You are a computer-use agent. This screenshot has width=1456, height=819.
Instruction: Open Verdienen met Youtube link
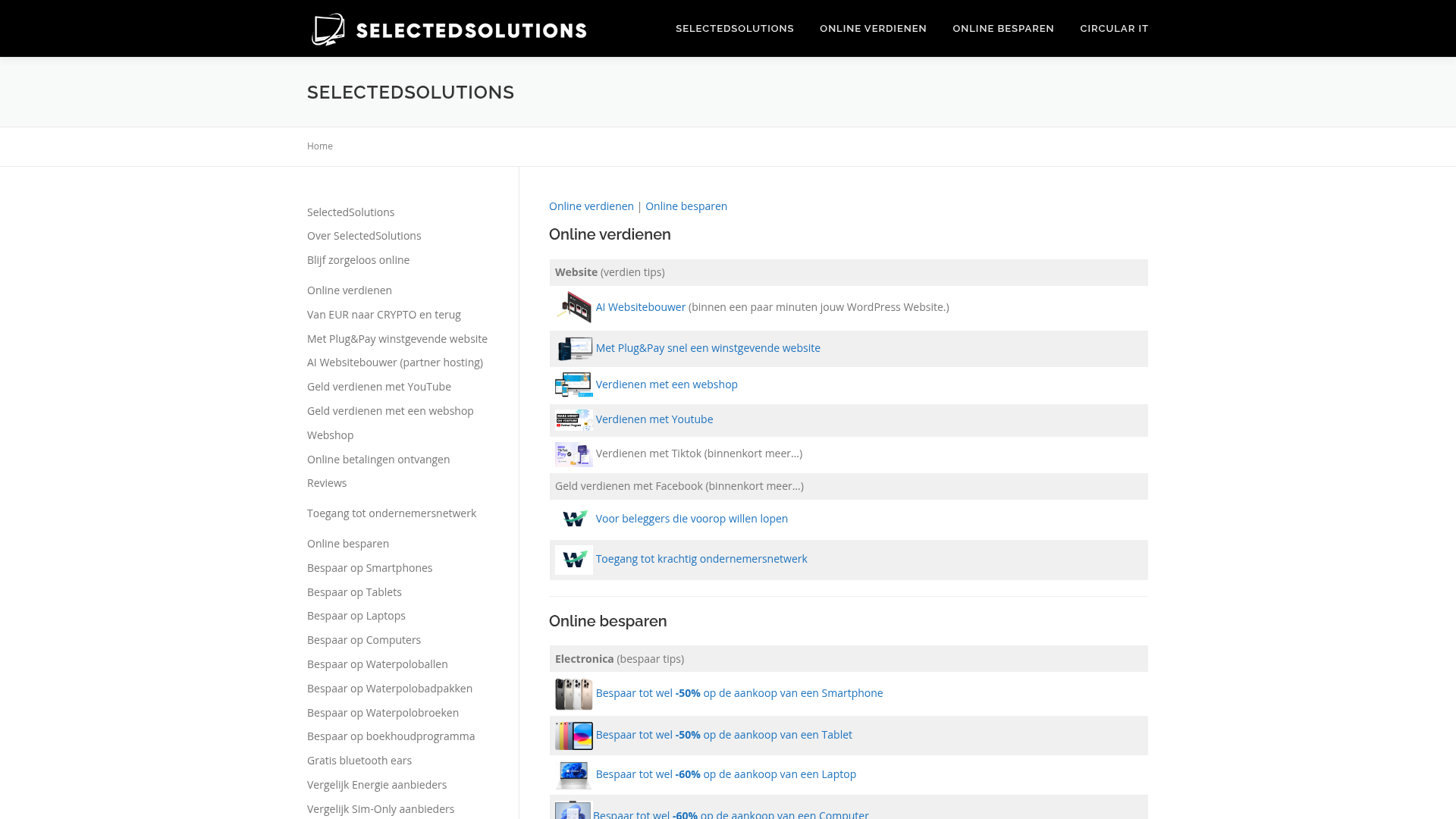point(654,419)
